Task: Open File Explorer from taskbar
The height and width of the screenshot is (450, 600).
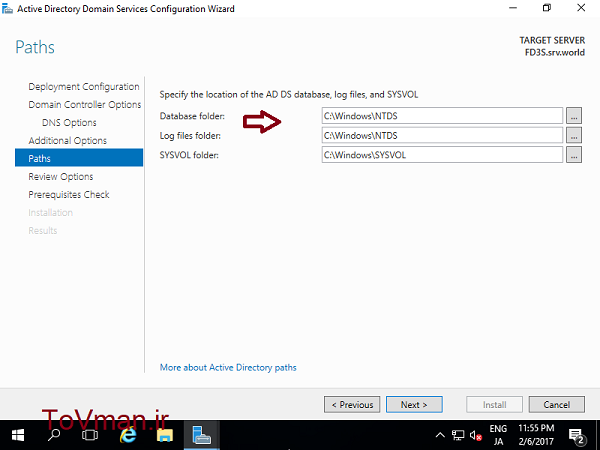Action: pyautogui.click(x=165, y=435)
